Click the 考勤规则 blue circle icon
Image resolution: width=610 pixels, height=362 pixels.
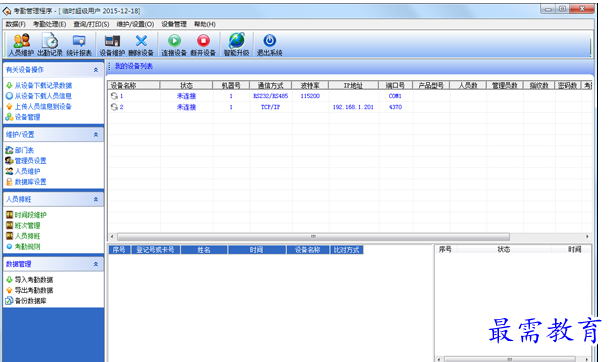(9, 246)
